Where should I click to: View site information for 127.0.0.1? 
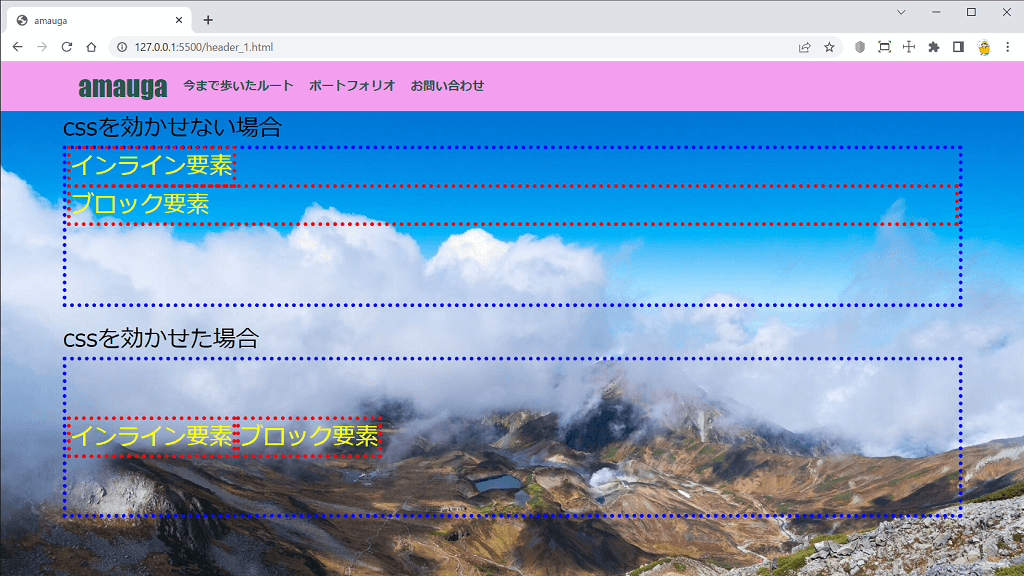pyautogui.click(x=121, y=47)
